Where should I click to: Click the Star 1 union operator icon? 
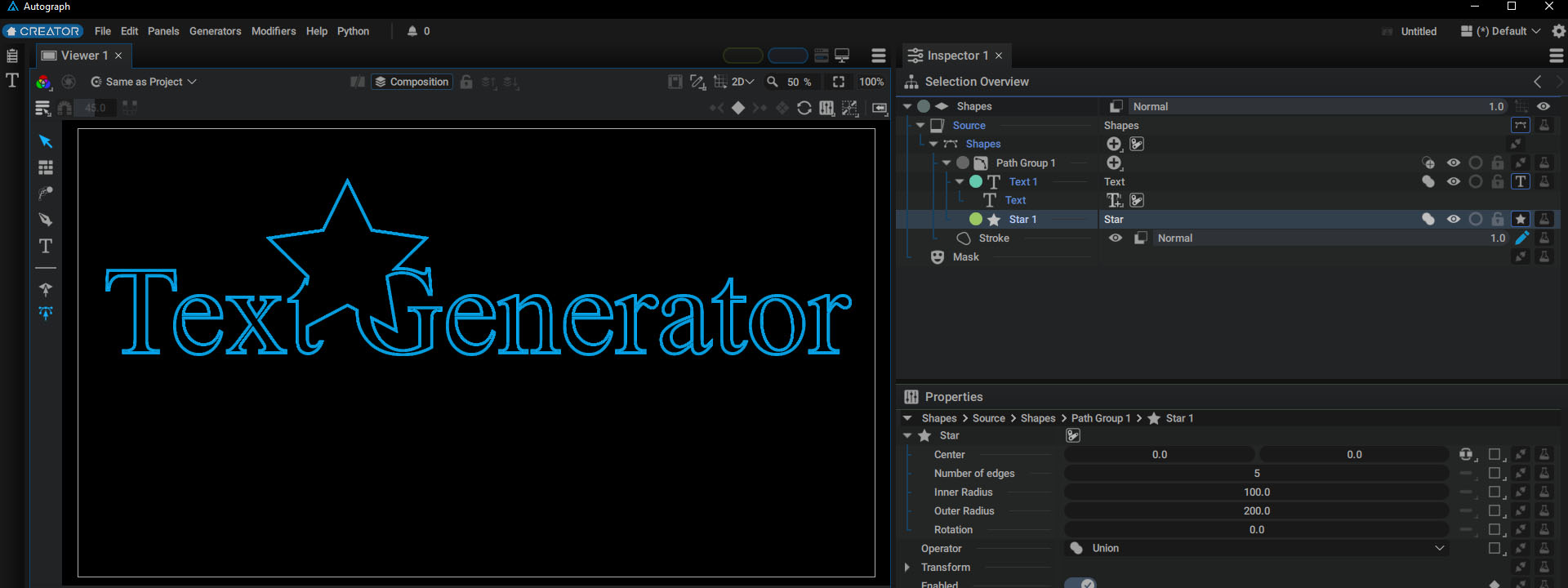(x=1428, y=219)
